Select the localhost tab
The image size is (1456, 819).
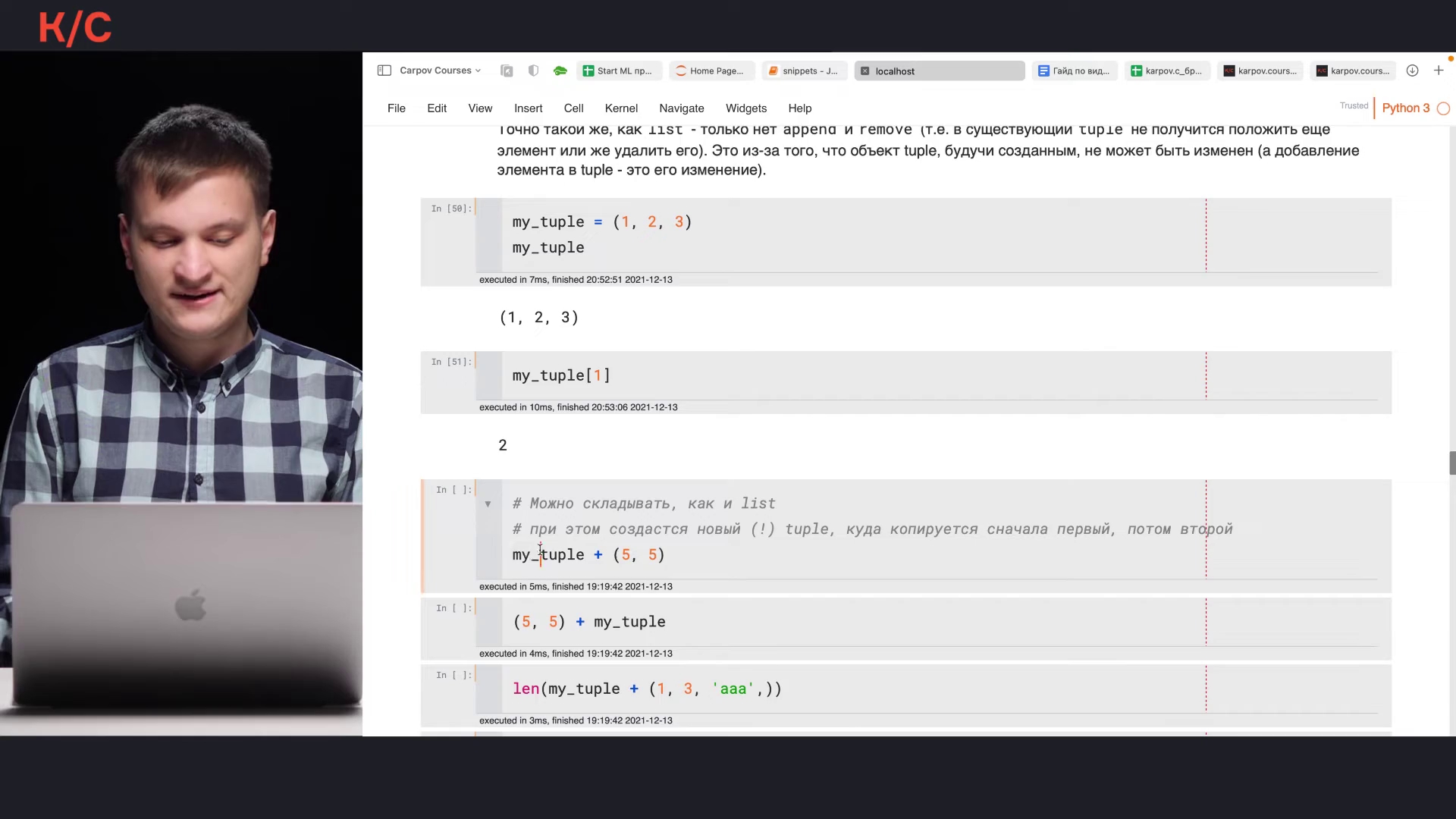tap(940, 71)
